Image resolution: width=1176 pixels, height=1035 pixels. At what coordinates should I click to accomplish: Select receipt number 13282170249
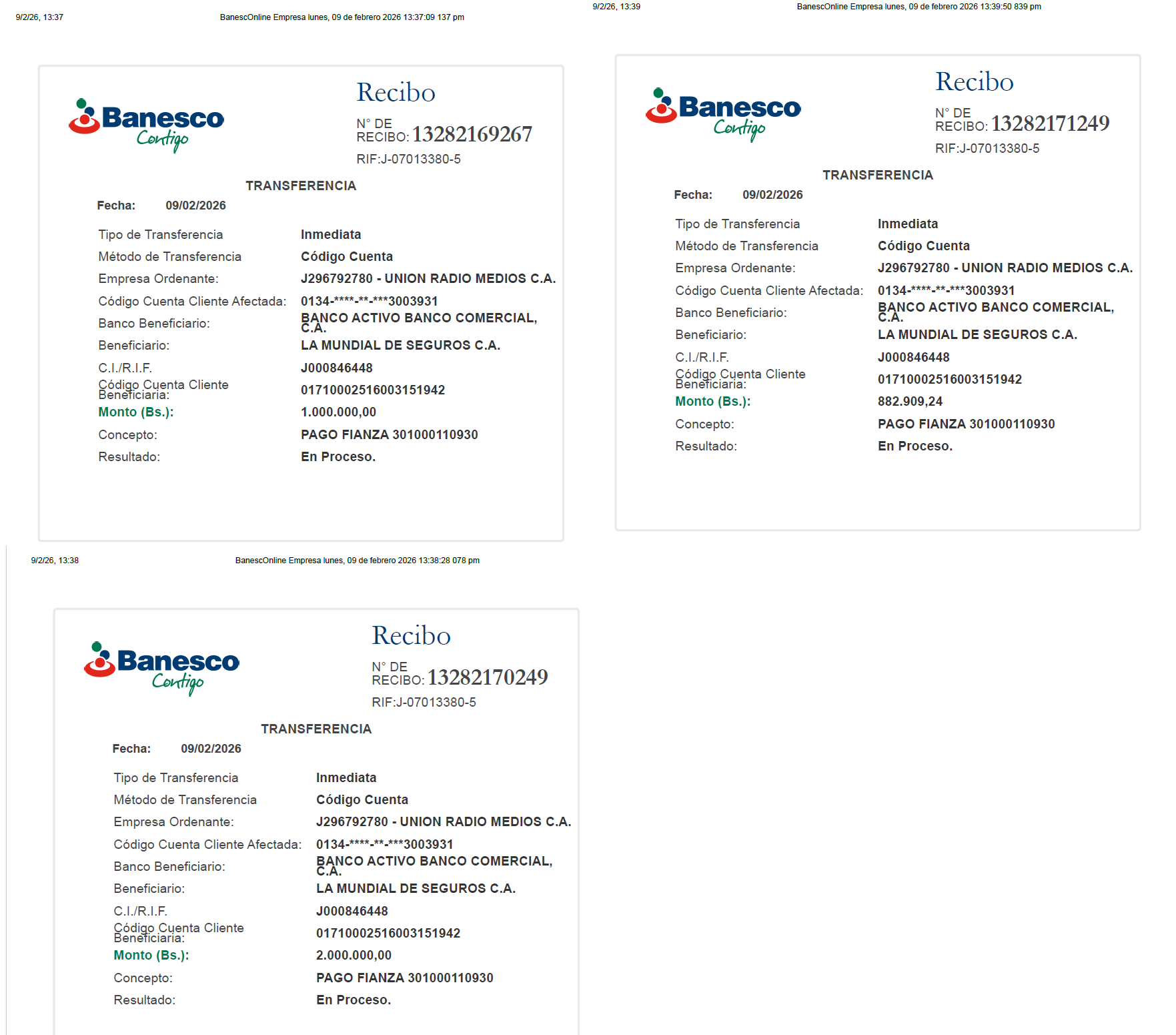pos(487,678)
